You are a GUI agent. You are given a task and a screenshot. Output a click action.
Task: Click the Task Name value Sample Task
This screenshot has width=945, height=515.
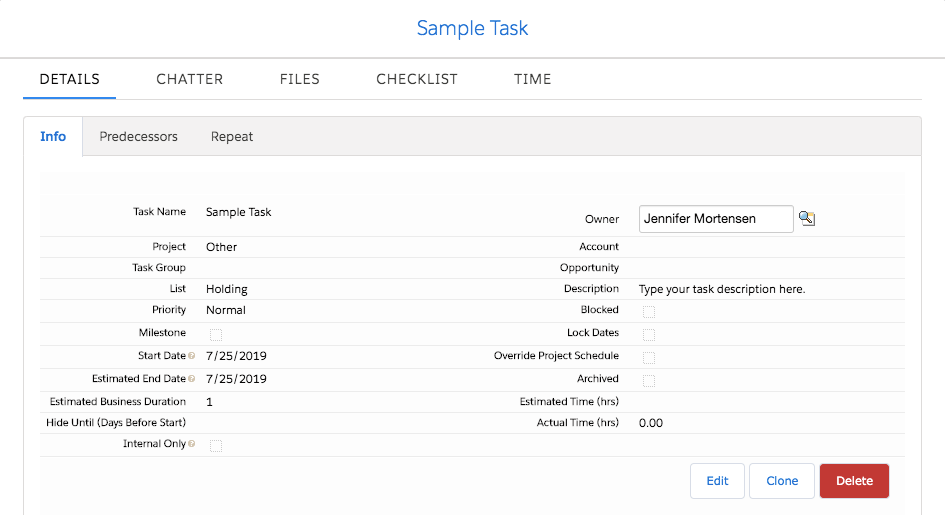point(239,212)
